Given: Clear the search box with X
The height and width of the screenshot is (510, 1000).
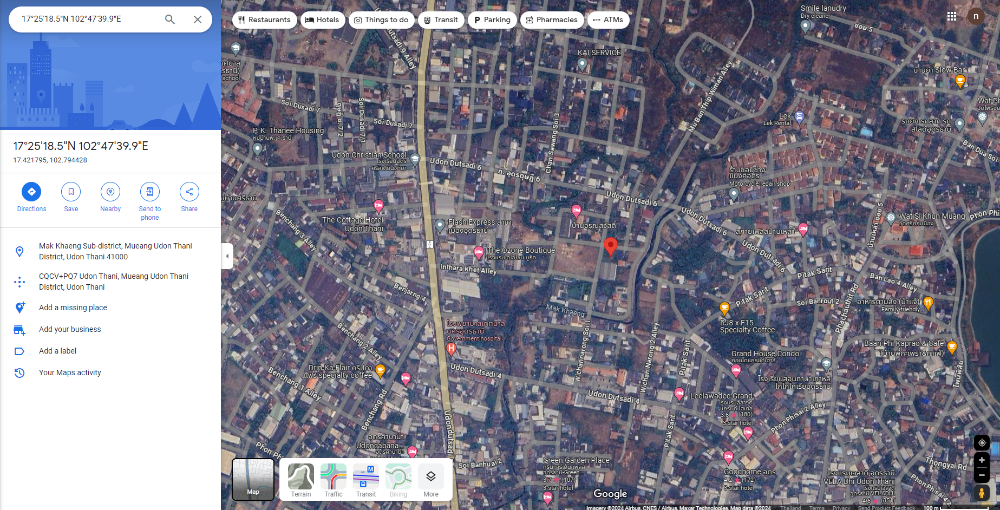Looking at the screenshot, I should [197, 19].
